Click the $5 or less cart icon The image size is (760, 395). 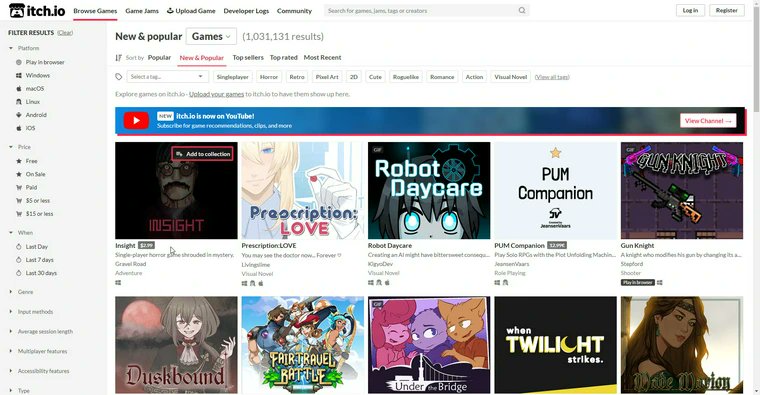coord(19,200)
